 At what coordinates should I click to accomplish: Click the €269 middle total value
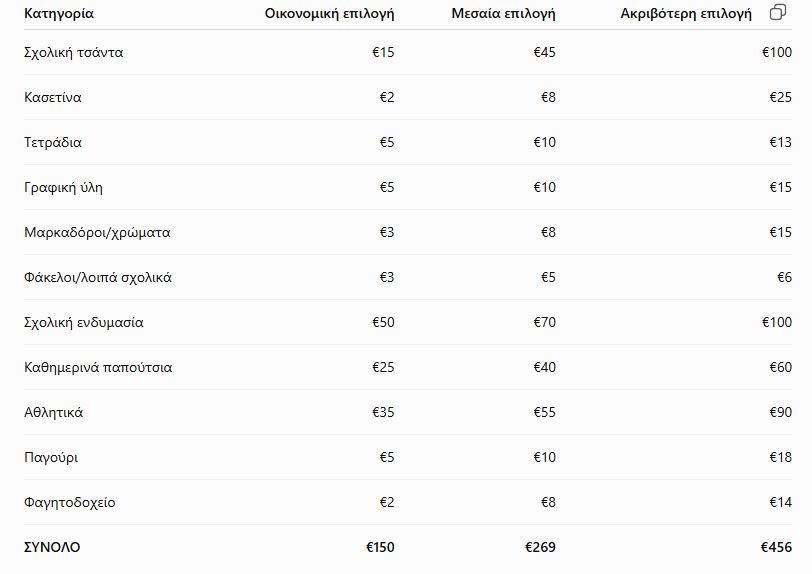tap(540, 548)
